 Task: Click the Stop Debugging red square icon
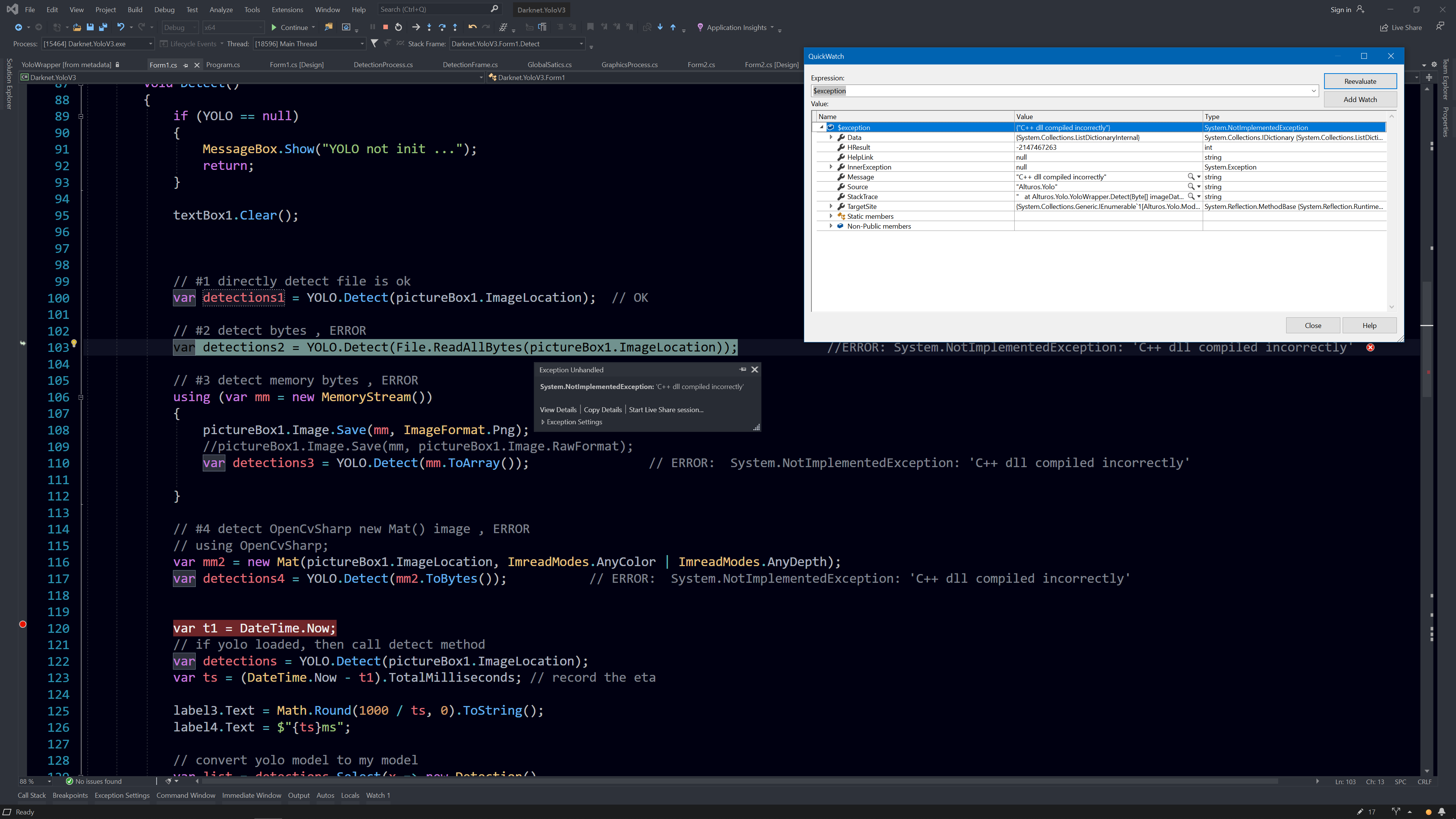point(386,27)
